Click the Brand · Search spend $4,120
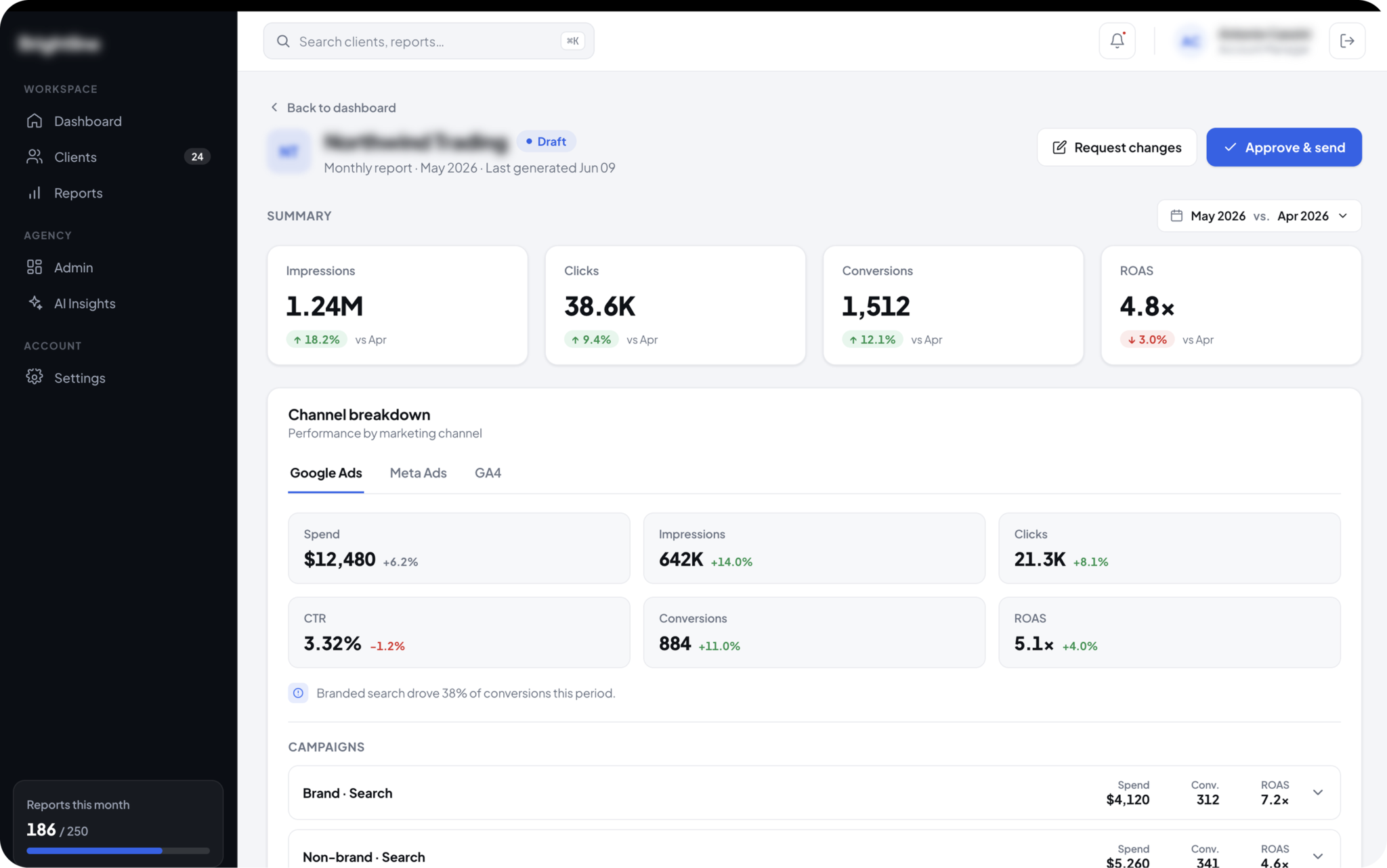The image size is (1387, 868). click(x=1128, y=800)
